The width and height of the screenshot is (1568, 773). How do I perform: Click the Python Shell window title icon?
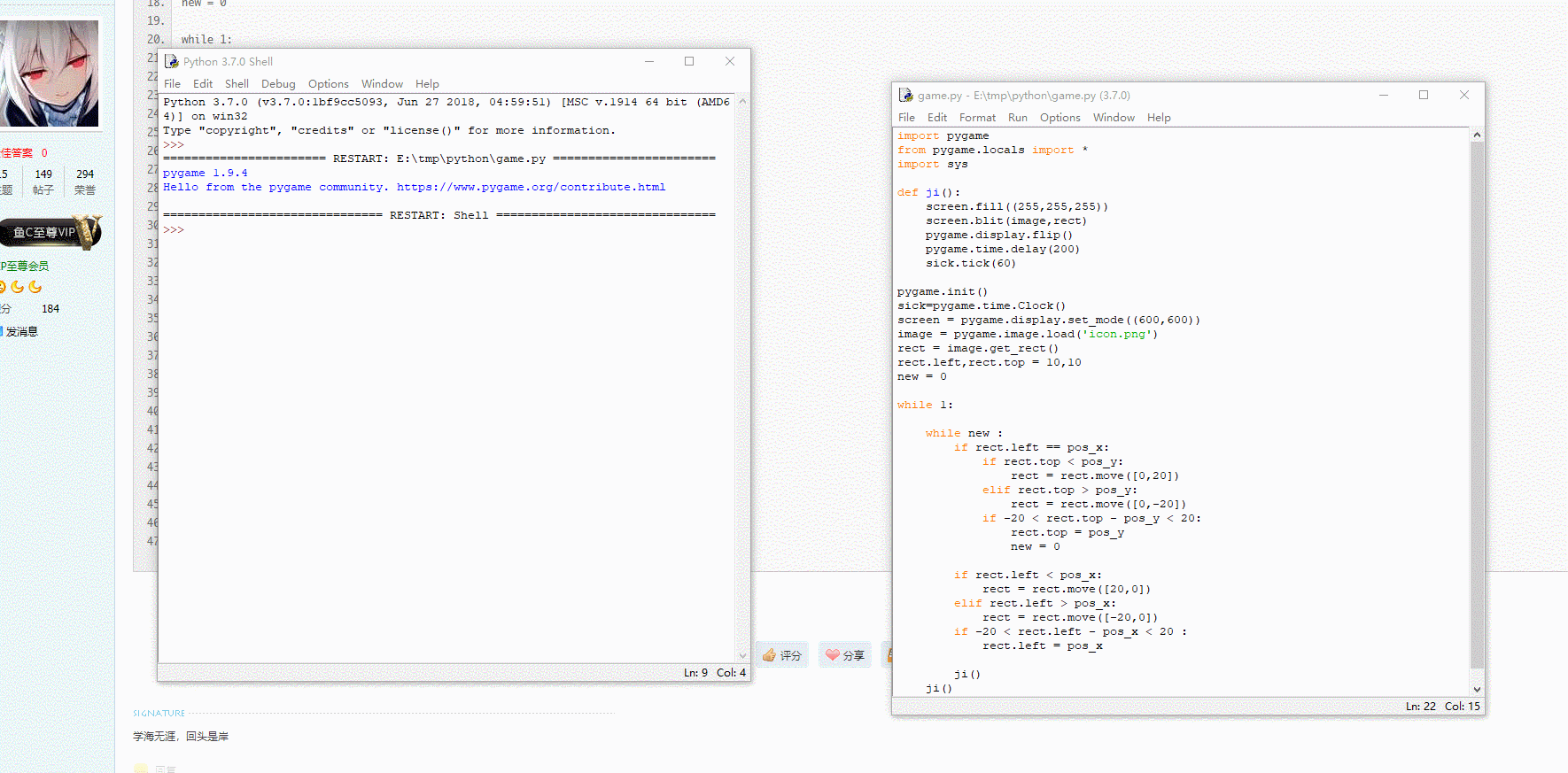click(x=172, y=62)
